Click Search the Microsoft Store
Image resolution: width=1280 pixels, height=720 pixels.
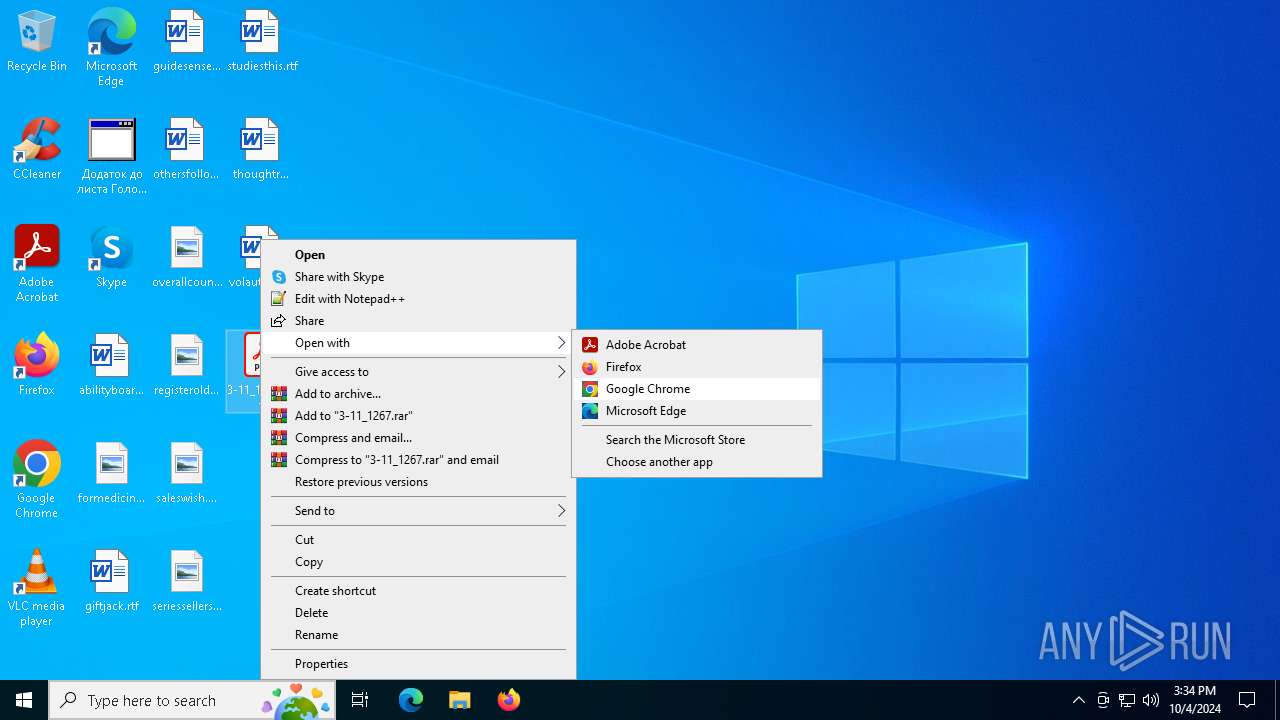coord(697,440)
